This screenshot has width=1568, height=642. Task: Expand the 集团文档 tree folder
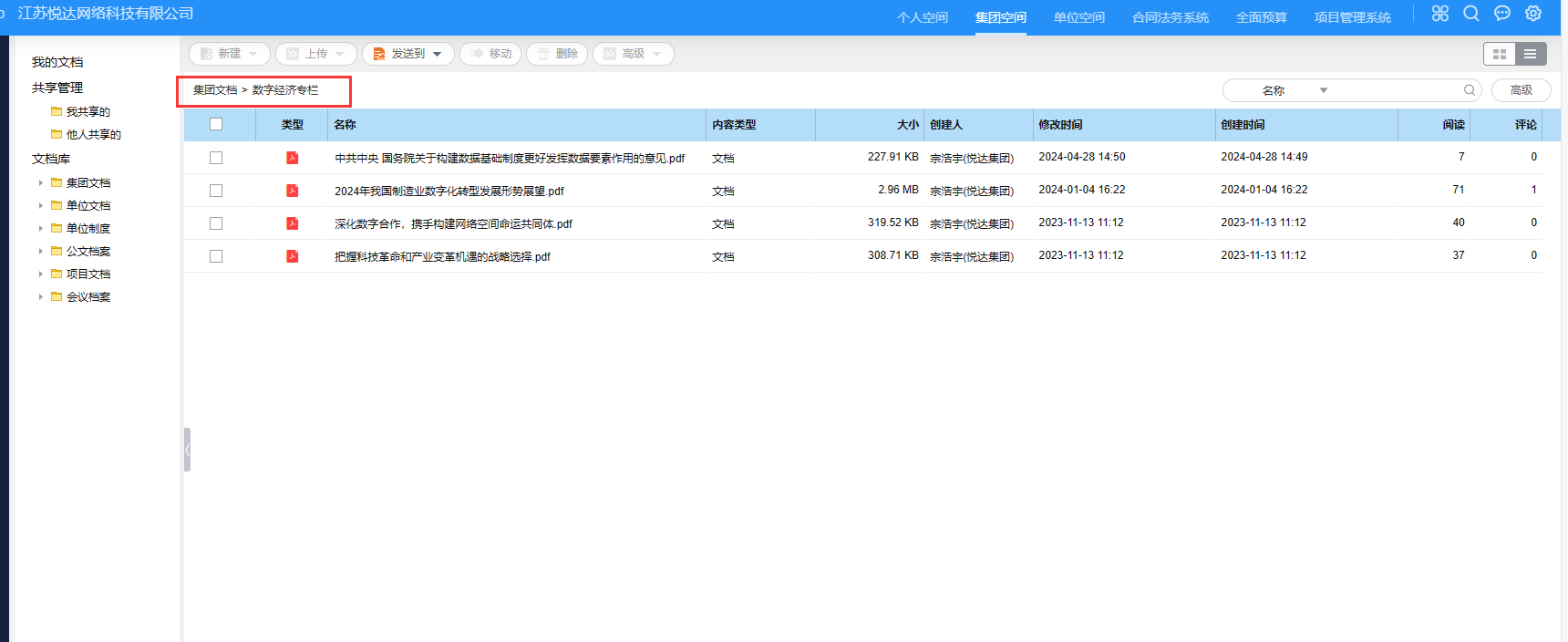click(x=41, y=183)
